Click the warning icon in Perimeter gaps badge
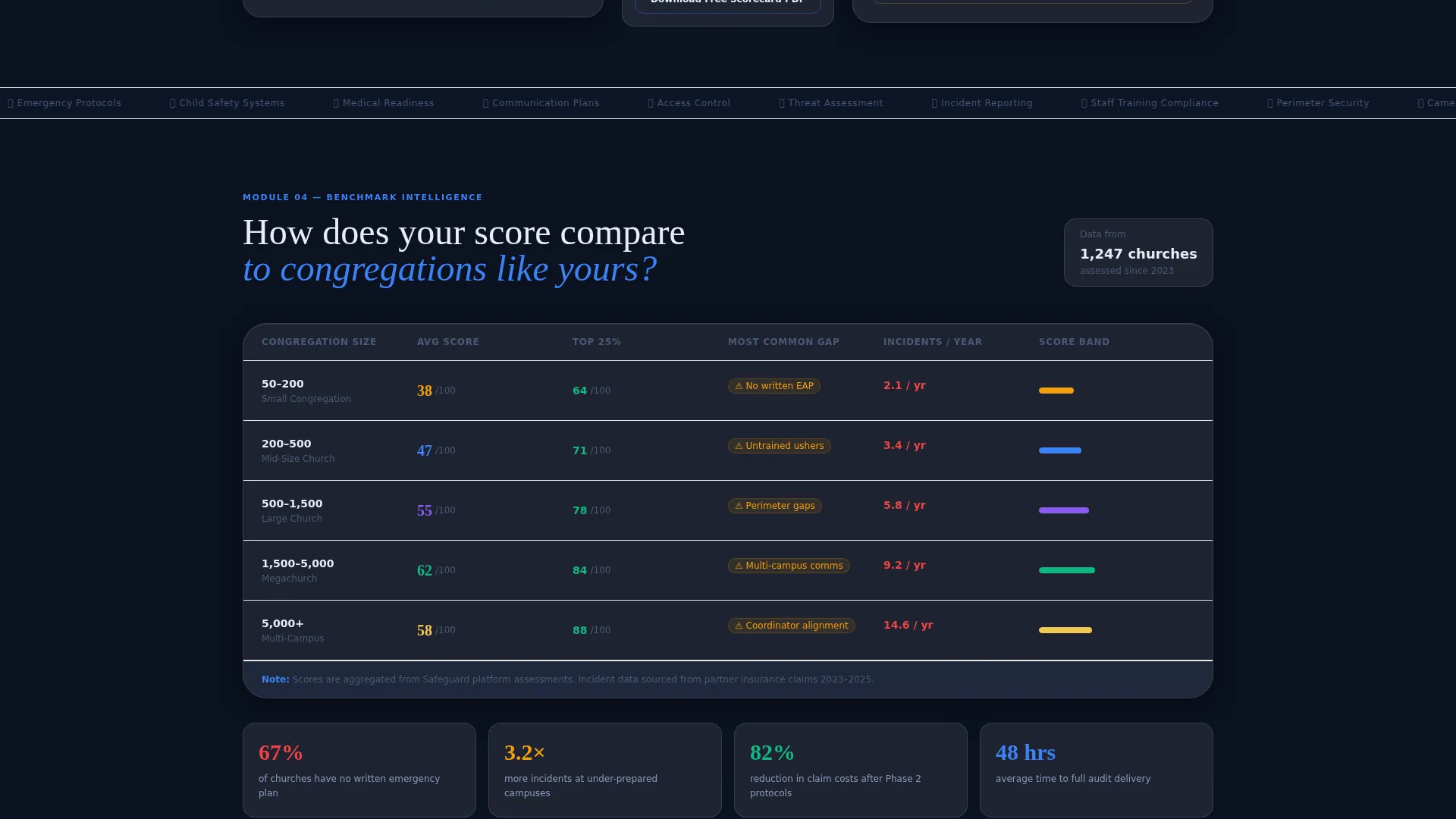 tap(739, 507)
